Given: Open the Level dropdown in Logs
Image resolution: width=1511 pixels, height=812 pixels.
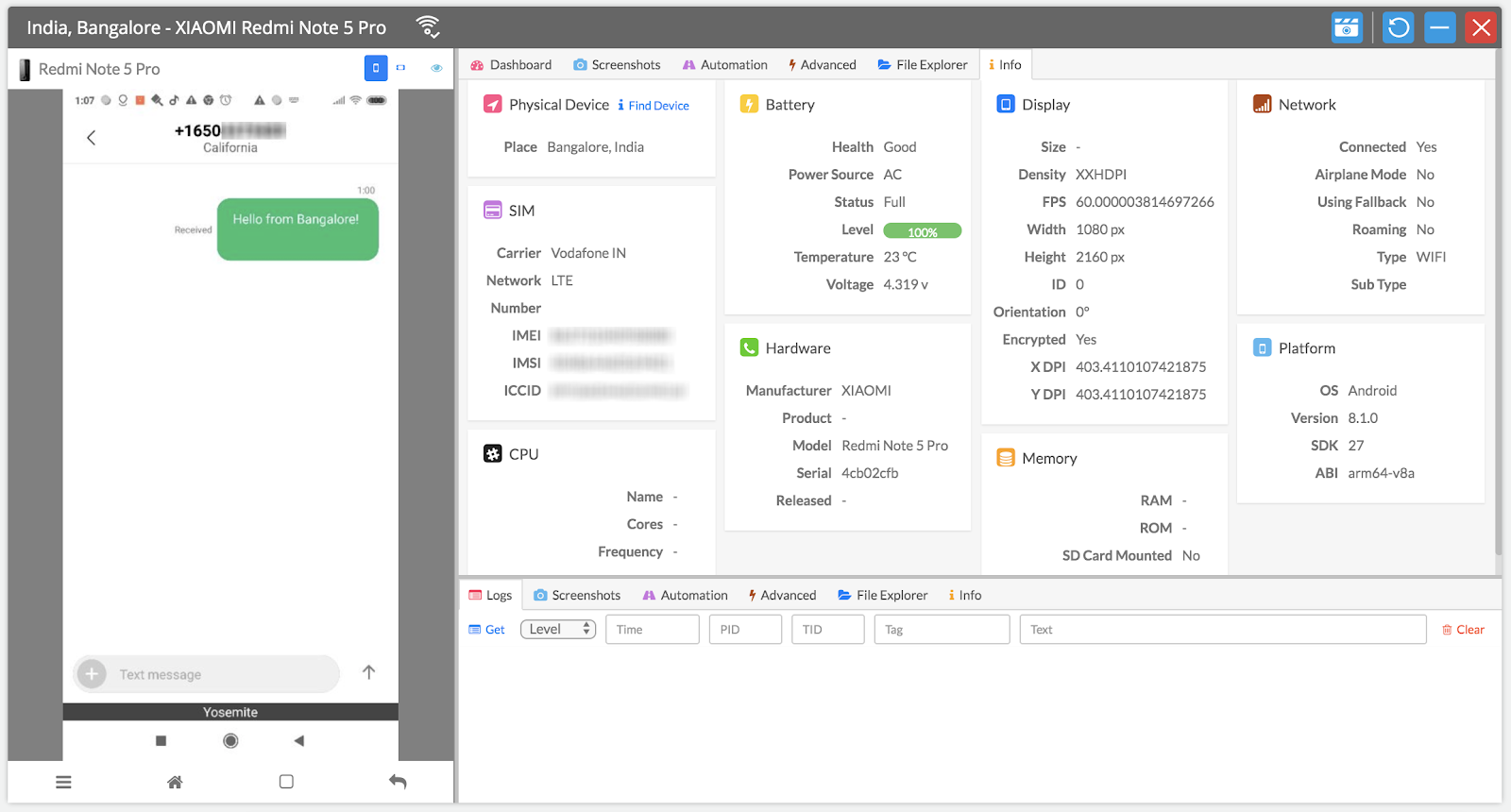Looking at the screenshot, I should tap(558, 630).
